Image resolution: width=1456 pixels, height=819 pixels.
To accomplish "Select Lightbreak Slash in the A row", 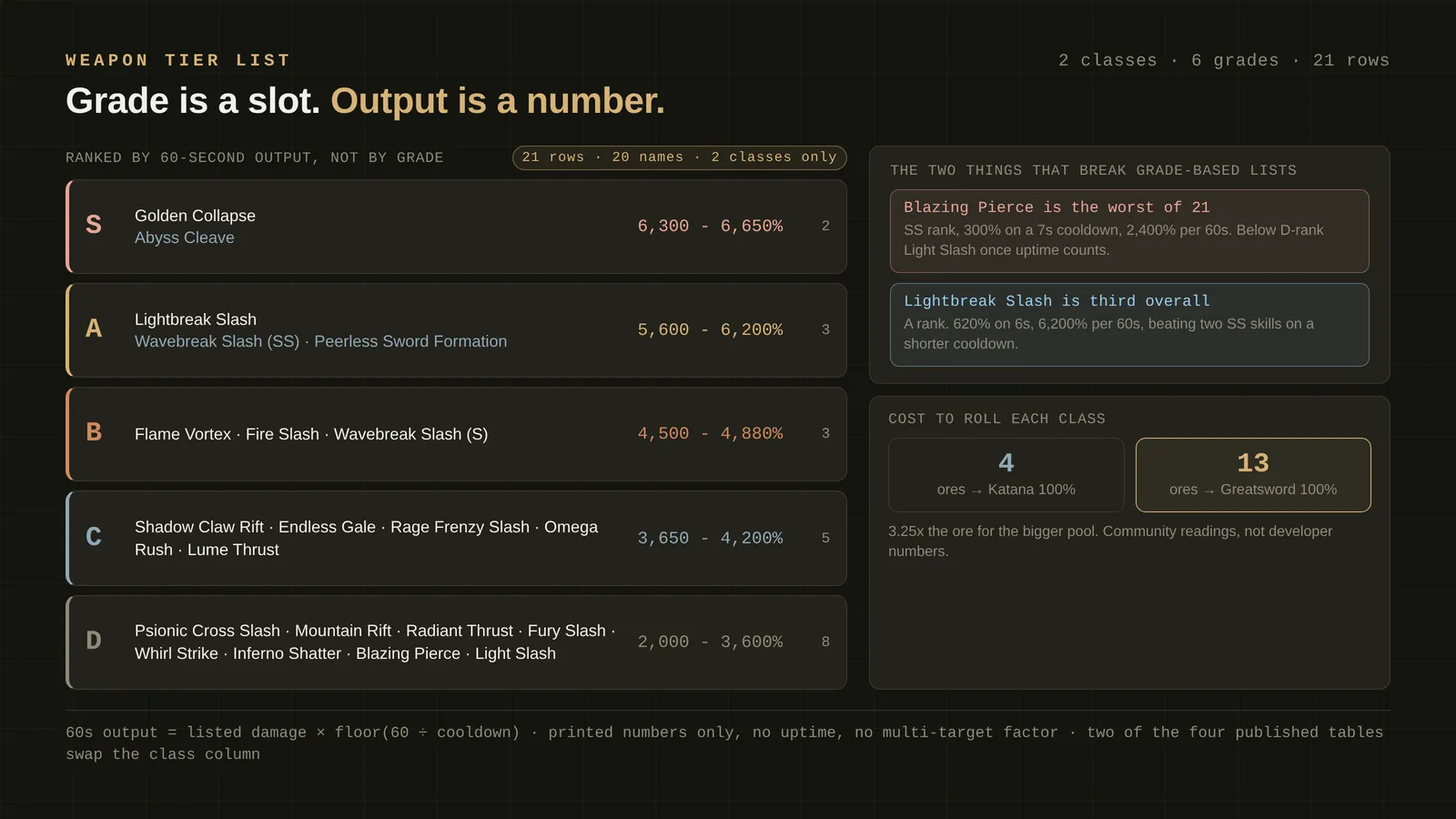I will tap(196, 319).
